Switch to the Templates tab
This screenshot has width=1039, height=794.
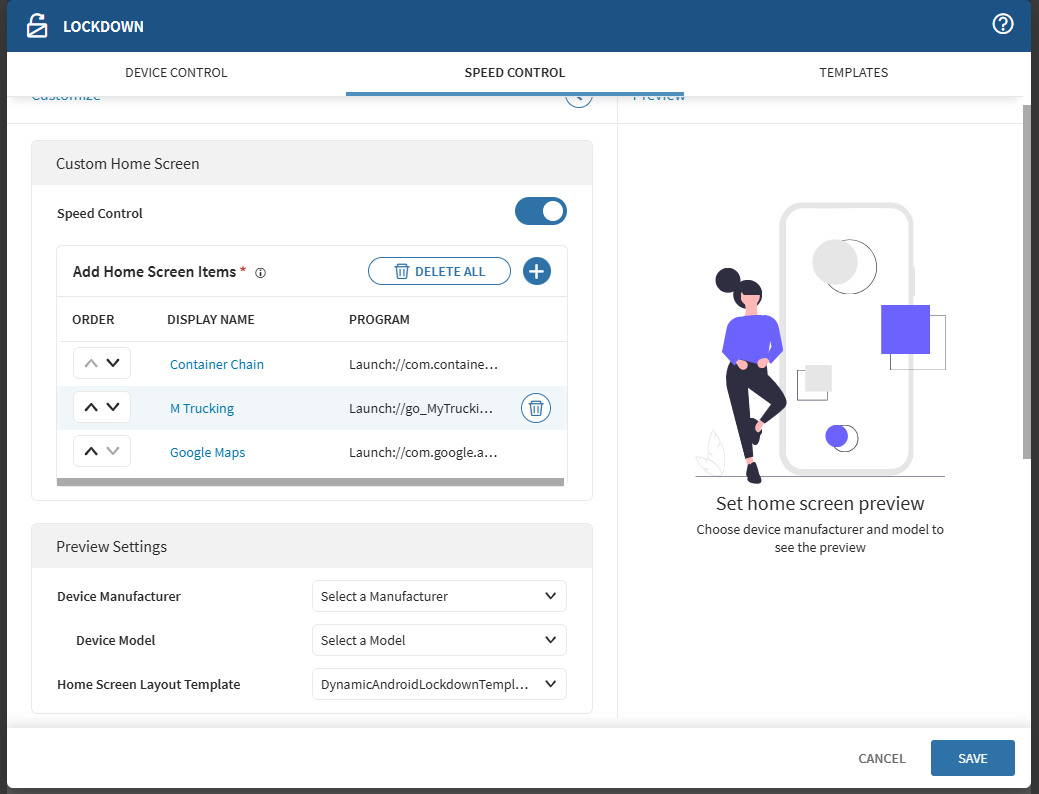853,73
